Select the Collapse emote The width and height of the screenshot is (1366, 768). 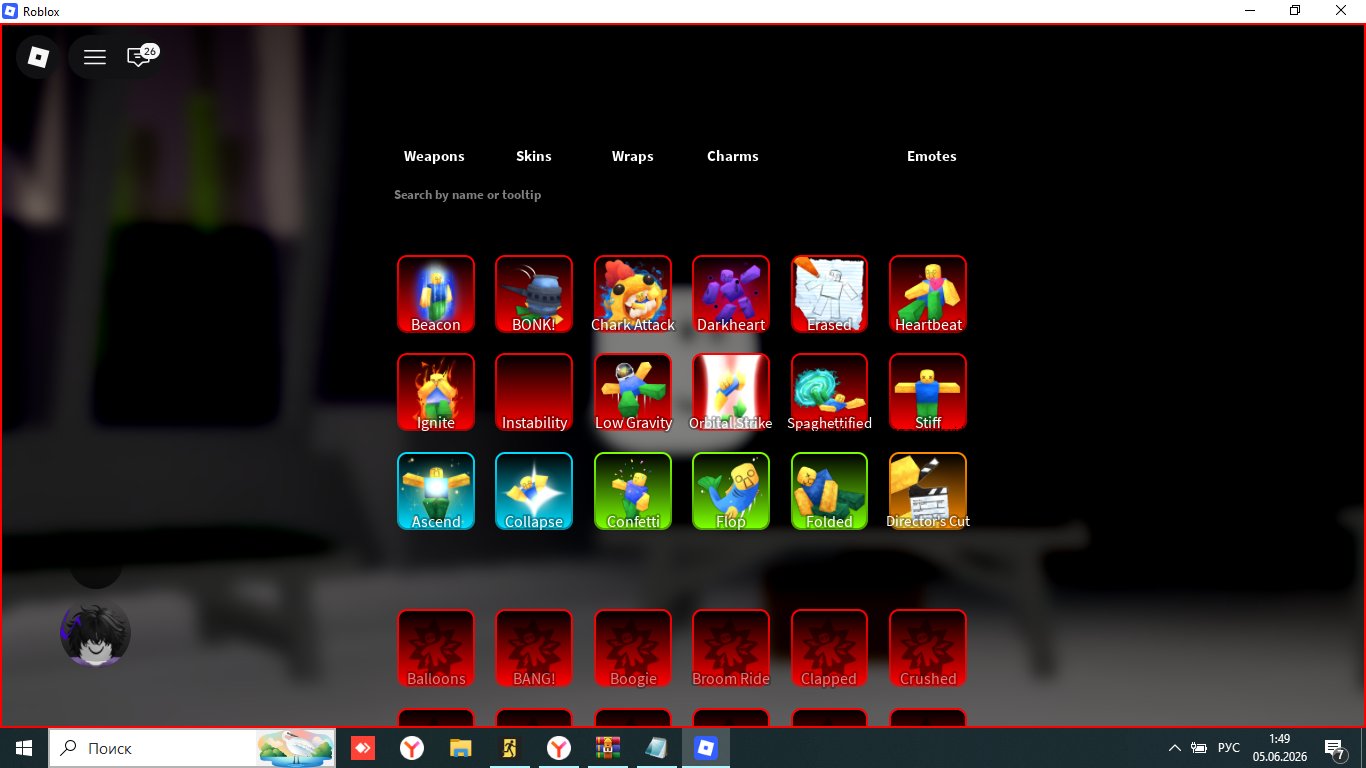coord(534,491)
